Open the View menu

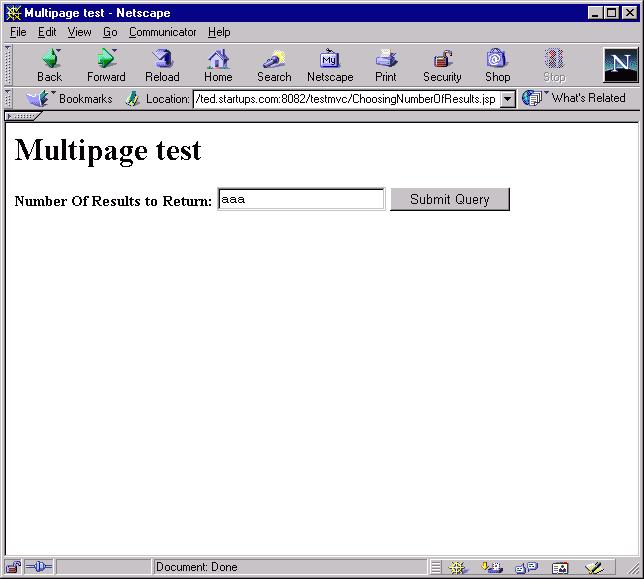point(79,32)
